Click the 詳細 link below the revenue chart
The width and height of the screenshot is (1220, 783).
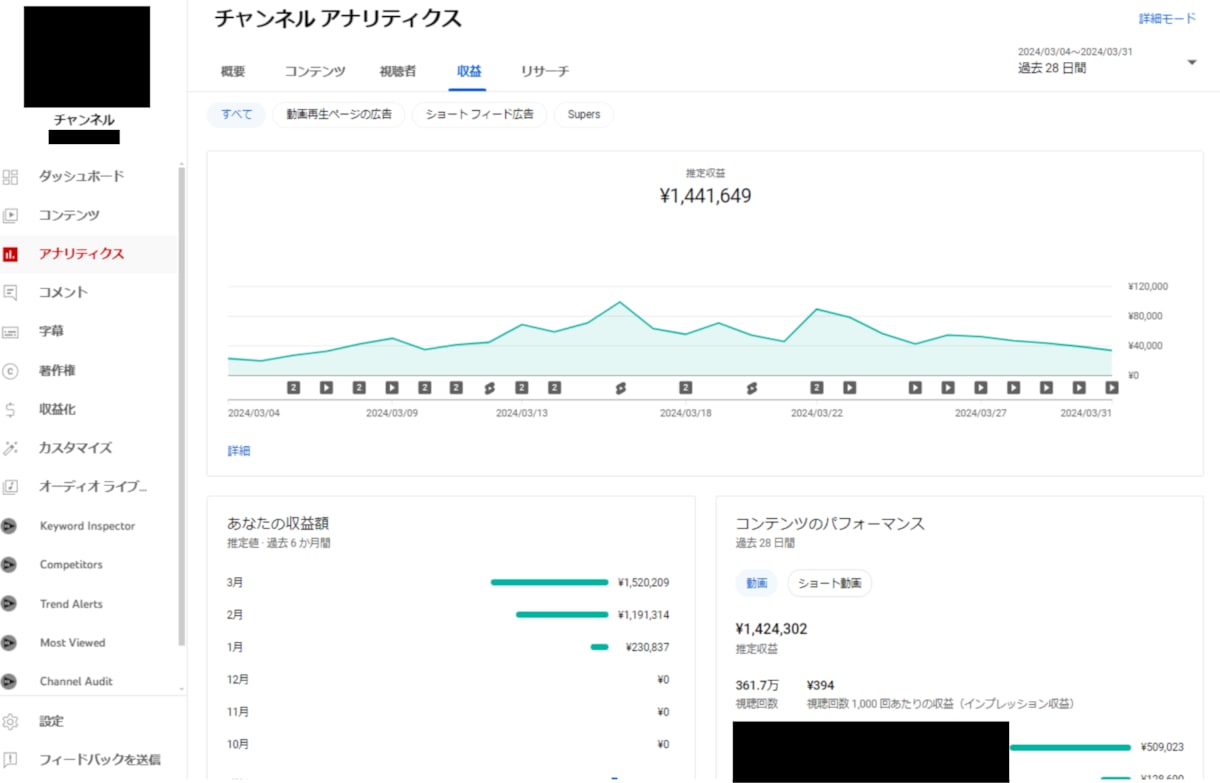239,451
